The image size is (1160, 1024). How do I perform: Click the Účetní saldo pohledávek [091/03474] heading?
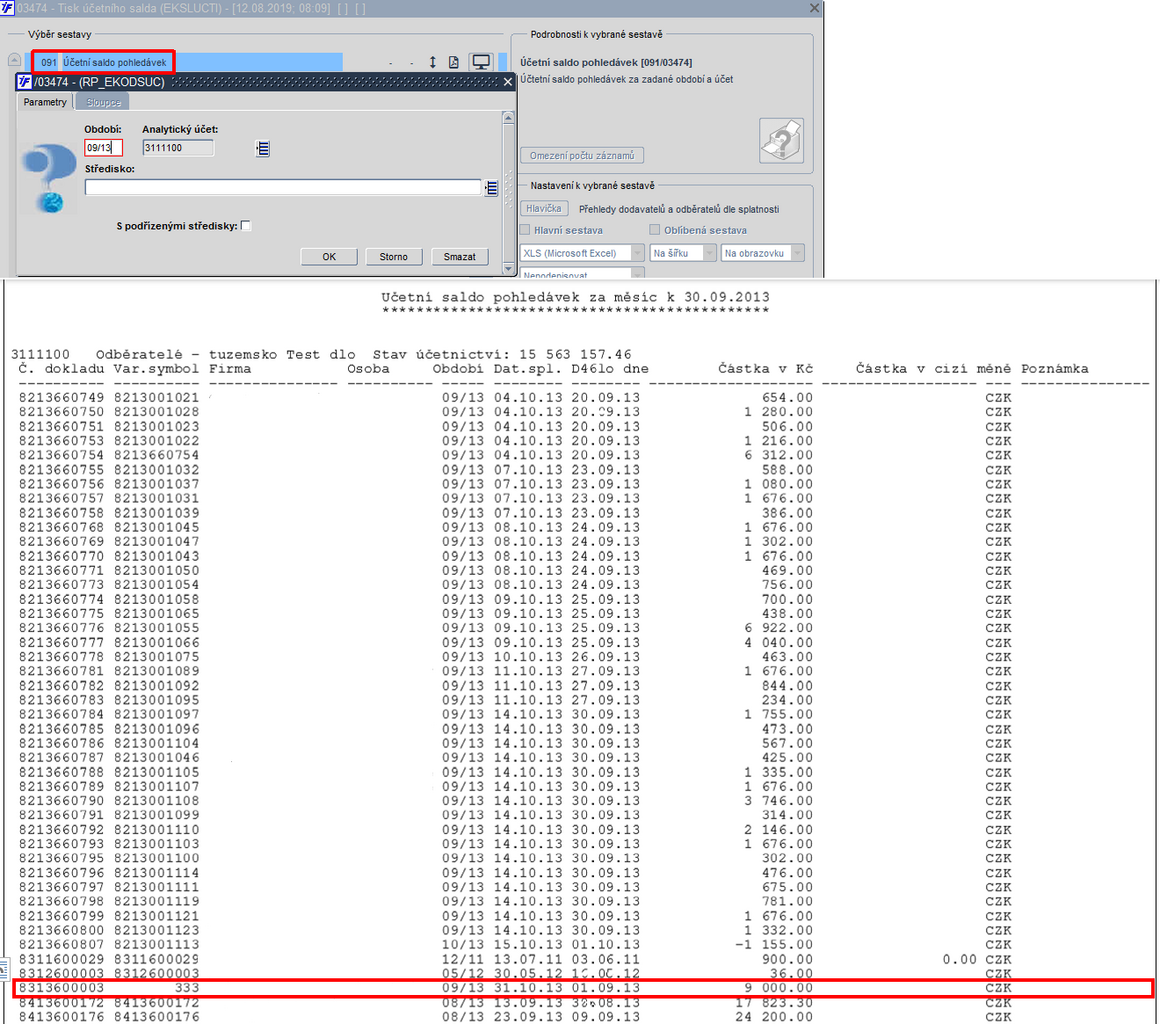(606, 62)
